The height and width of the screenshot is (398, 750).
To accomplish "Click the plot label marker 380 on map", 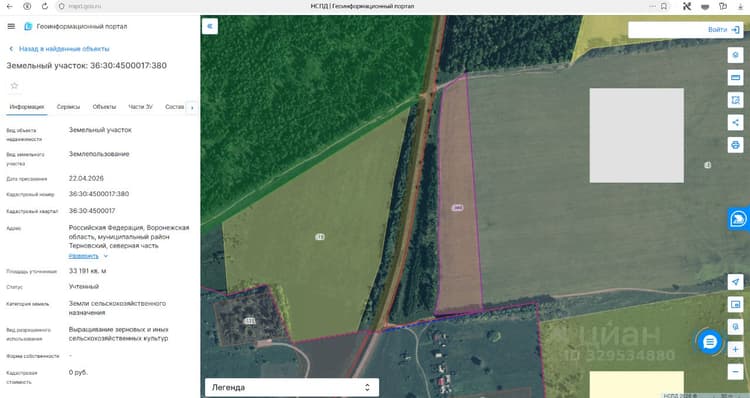I will (x=457, y=208).
